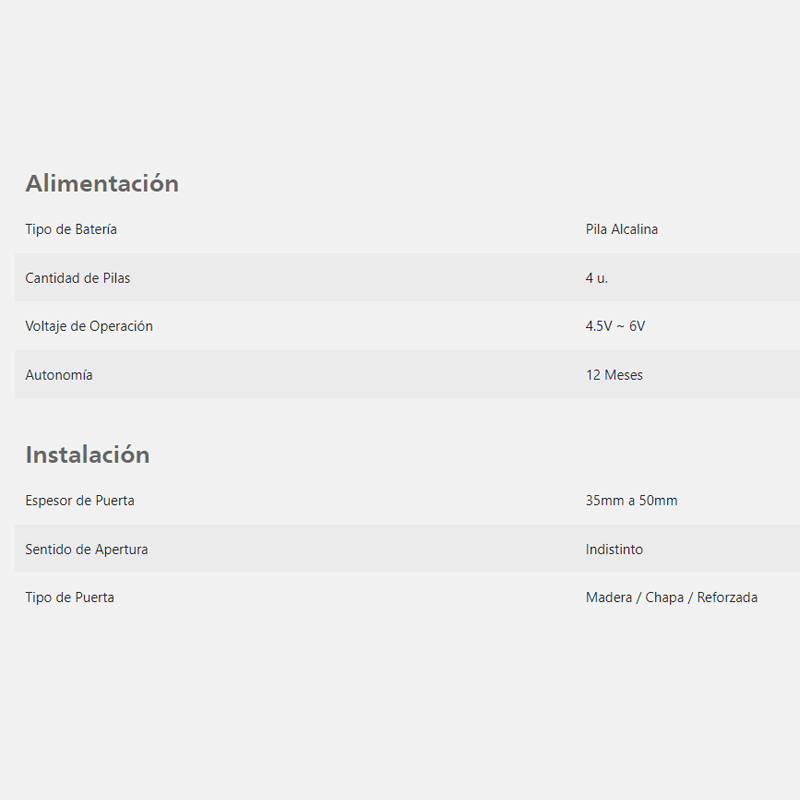Click the word Madera in door types
The image size is (800, 800).
[609, 597]
